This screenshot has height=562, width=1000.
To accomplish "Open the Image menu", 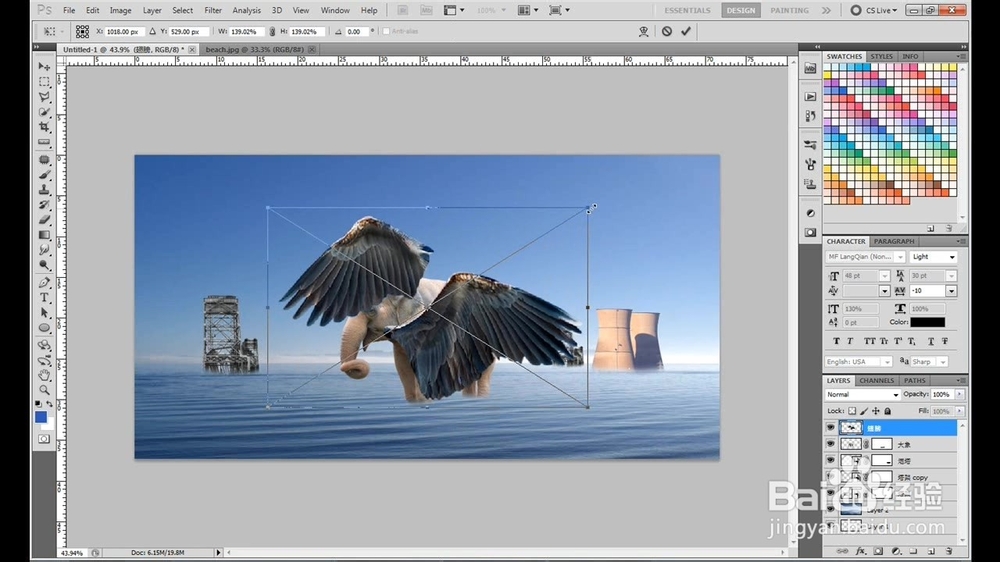I will click(x=121, y=10).
